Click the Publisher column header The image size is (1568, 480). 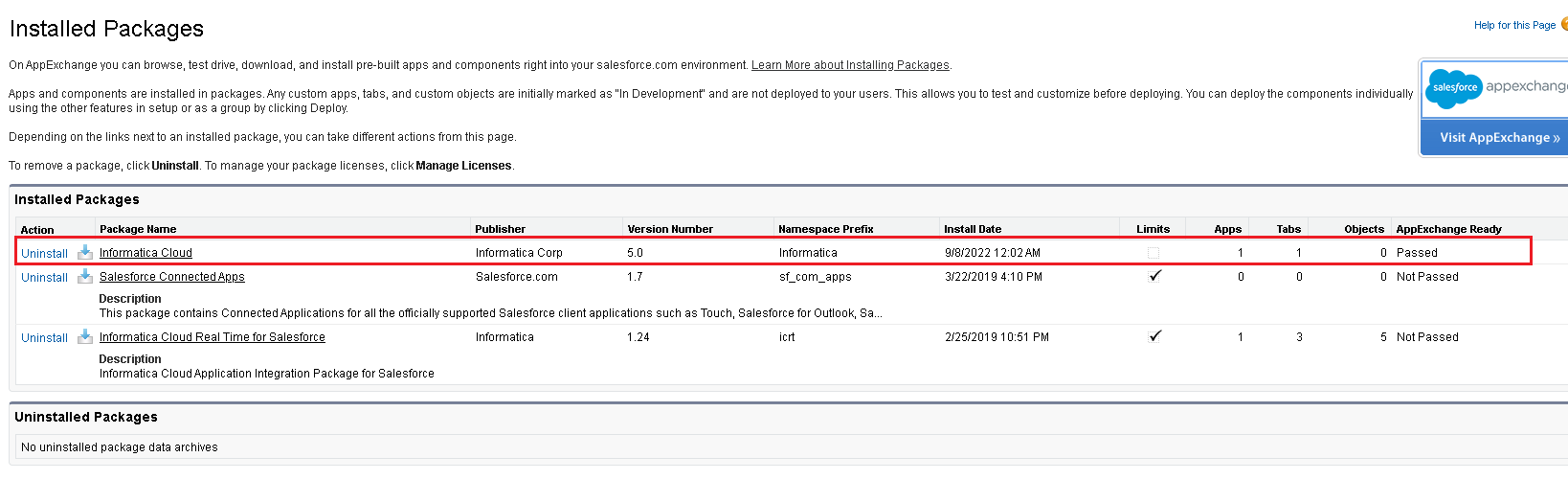[x=501, y=229]
